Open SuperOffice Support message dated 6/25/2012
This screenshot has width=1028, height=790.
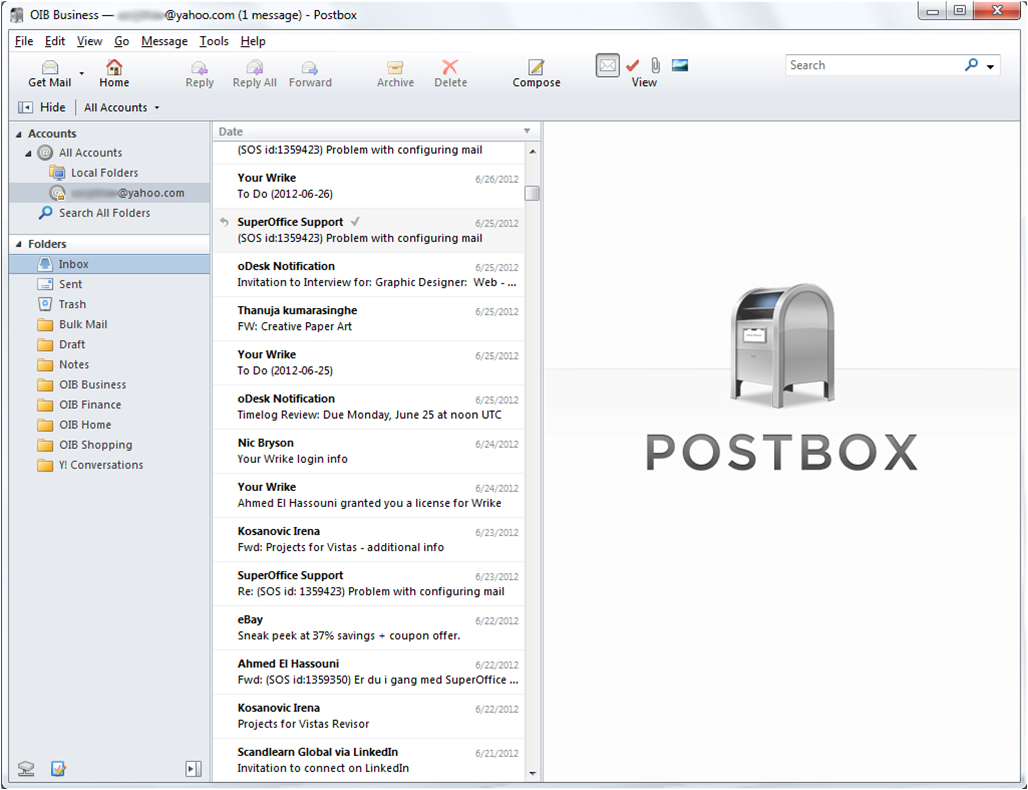(x=368, y=230)
